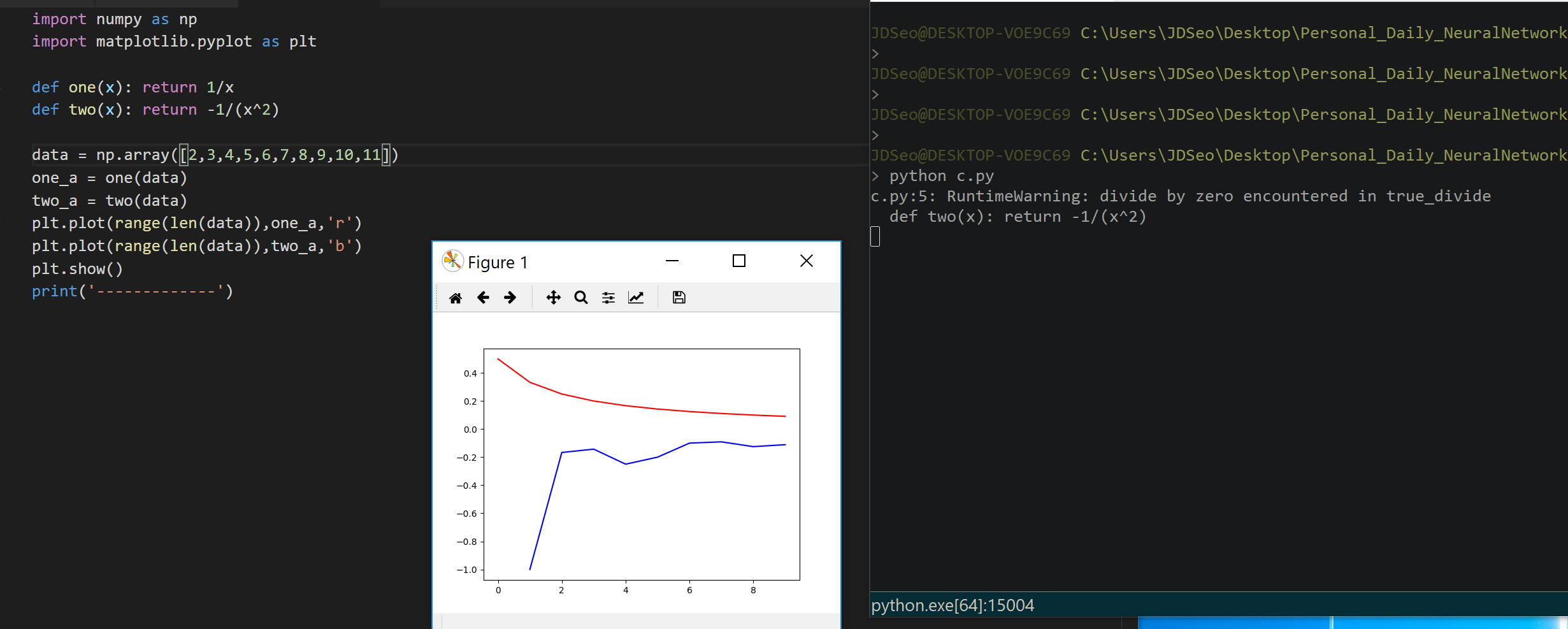Image resolution: width=1568 pixels, height=629 pixels.
Task: Reset the plot view with Home icon
Action: [456, 298]
